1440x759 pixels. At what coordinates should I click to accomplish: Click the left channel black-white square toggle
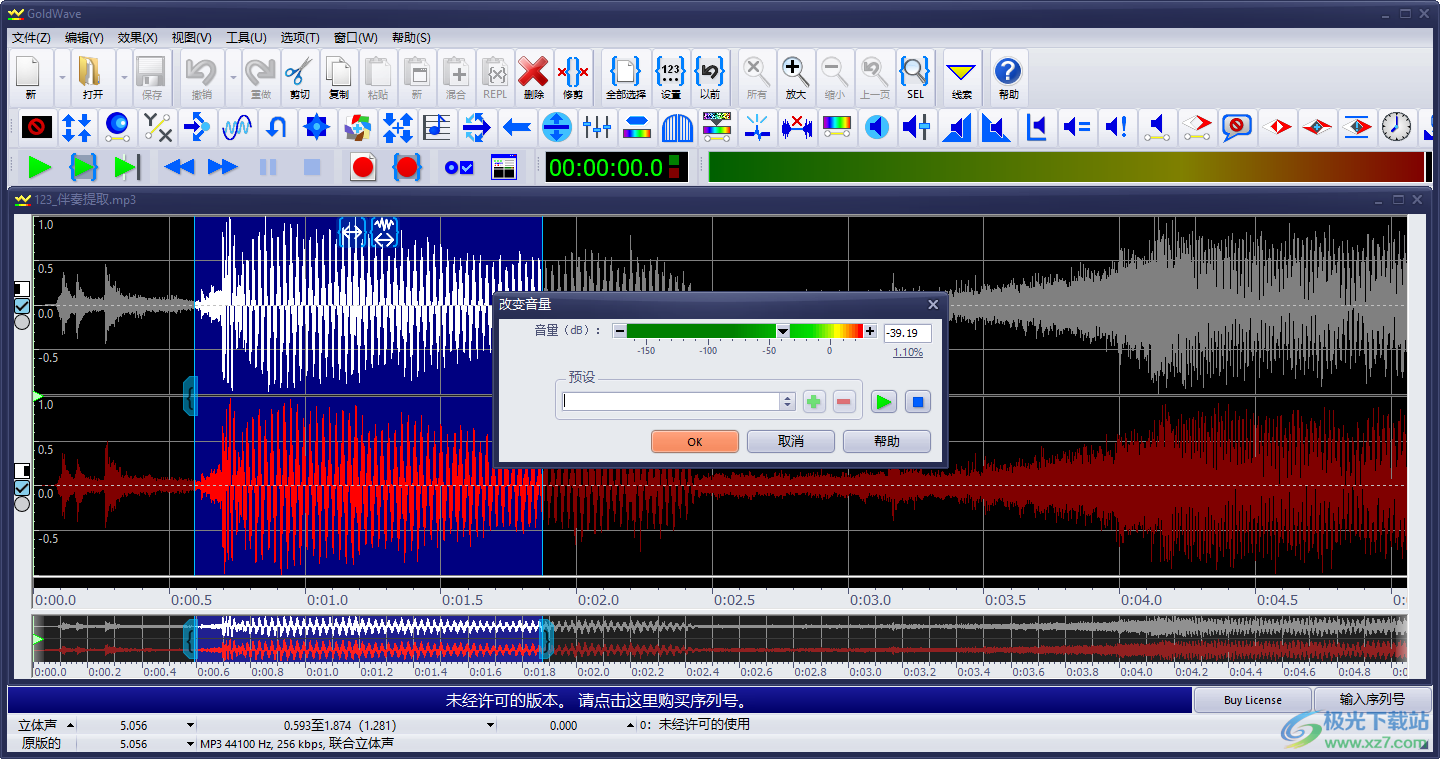click(x=22, y=289)
